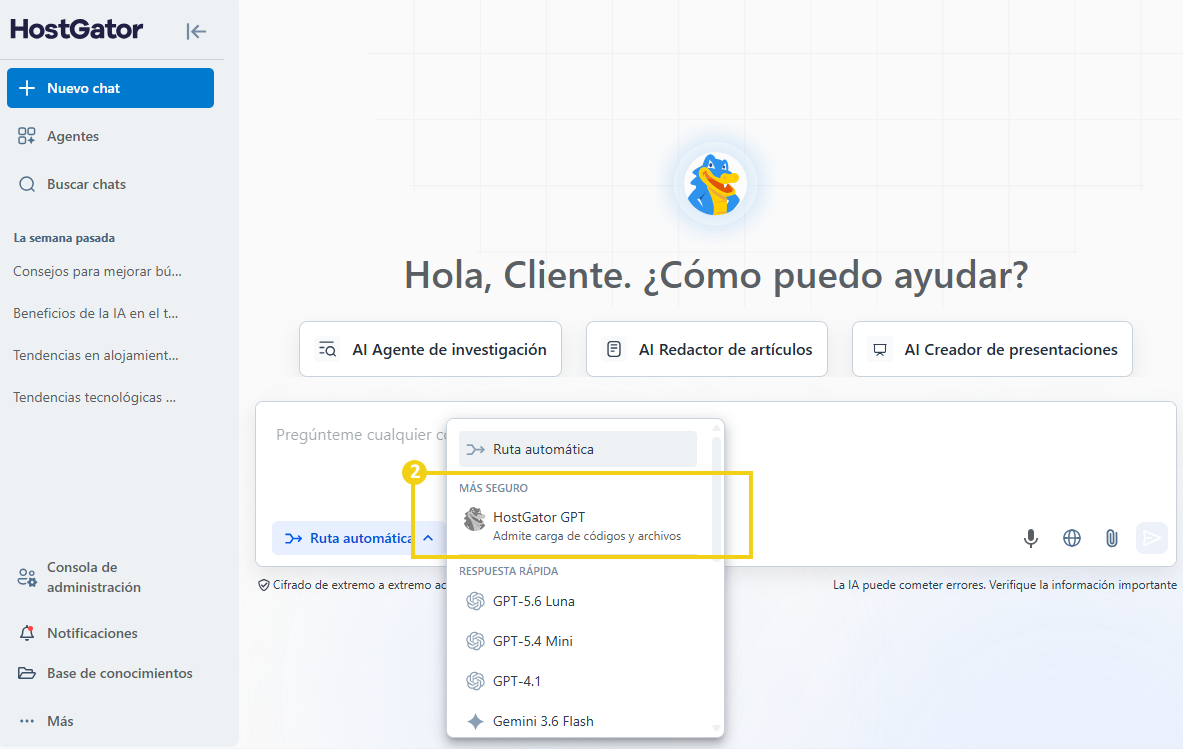Click the shield icon beside Cifrado de extremo
This screenshot has height=749, width=1183.
[x=263, y=585]
